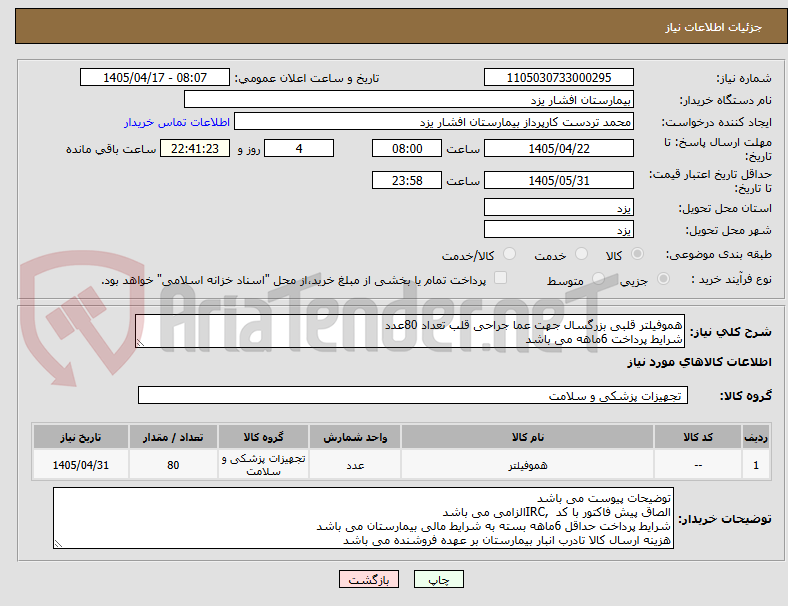The width and height of the screenshot is (788, 606).
Task: Click the announcement date field 1405/04/17 - 08:07
Action: coord(155,77)
